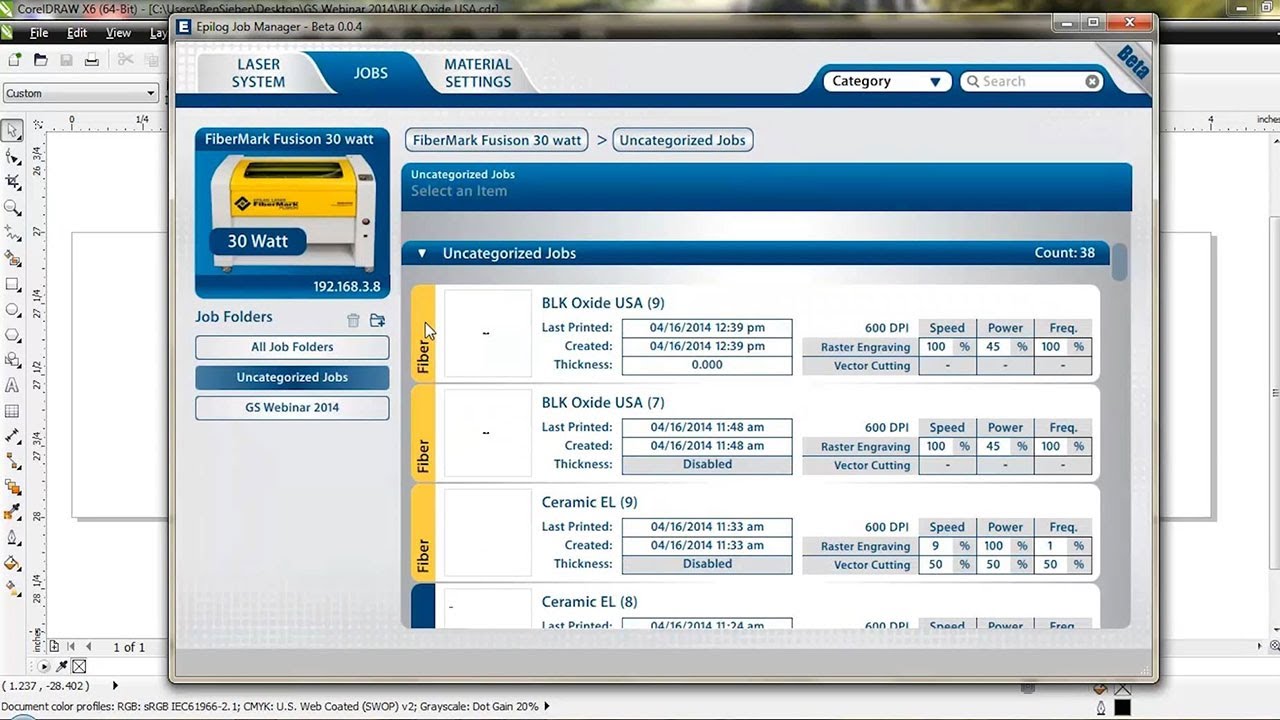This screenshot has width=1280, height=720.
Task: Go to first page in CorelDRAW navigator
Action: tap(71, 647)
